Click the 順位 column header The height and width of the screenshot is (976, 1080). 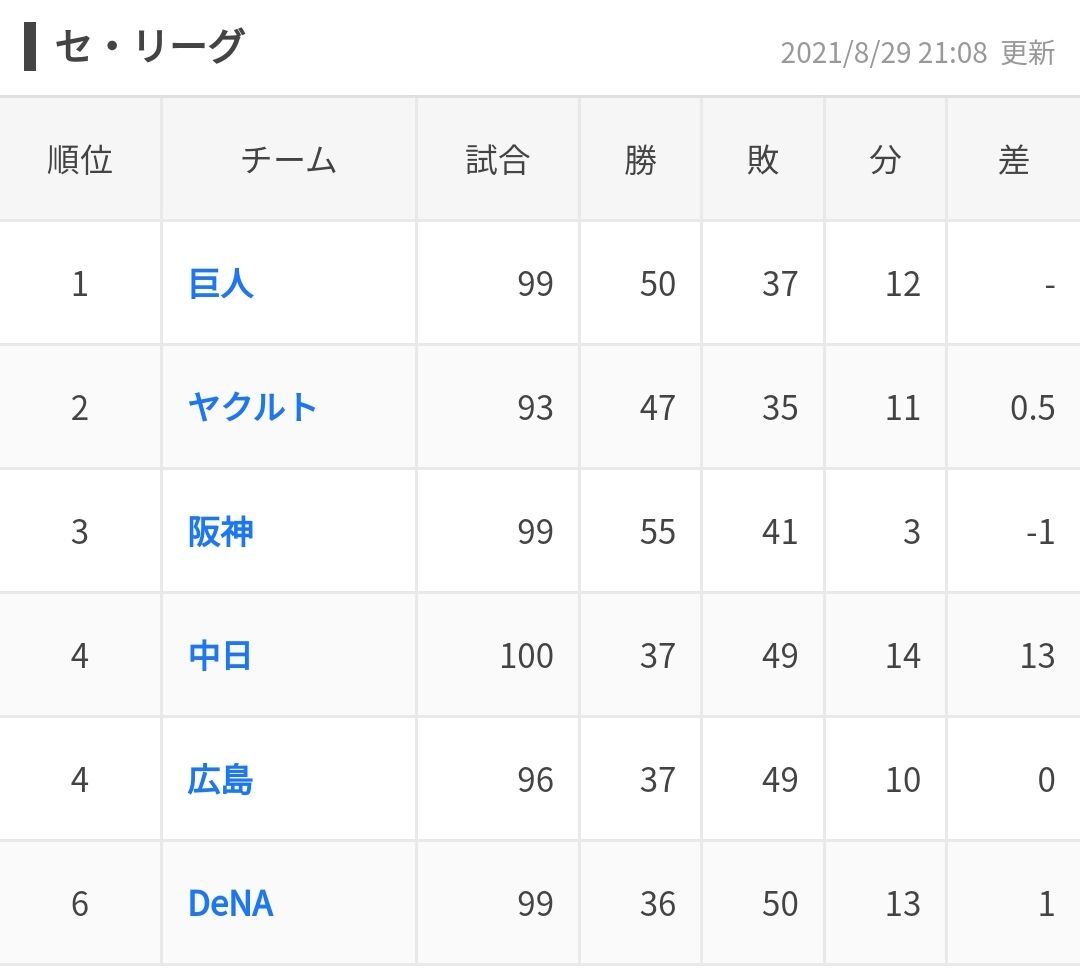point(80,160)
